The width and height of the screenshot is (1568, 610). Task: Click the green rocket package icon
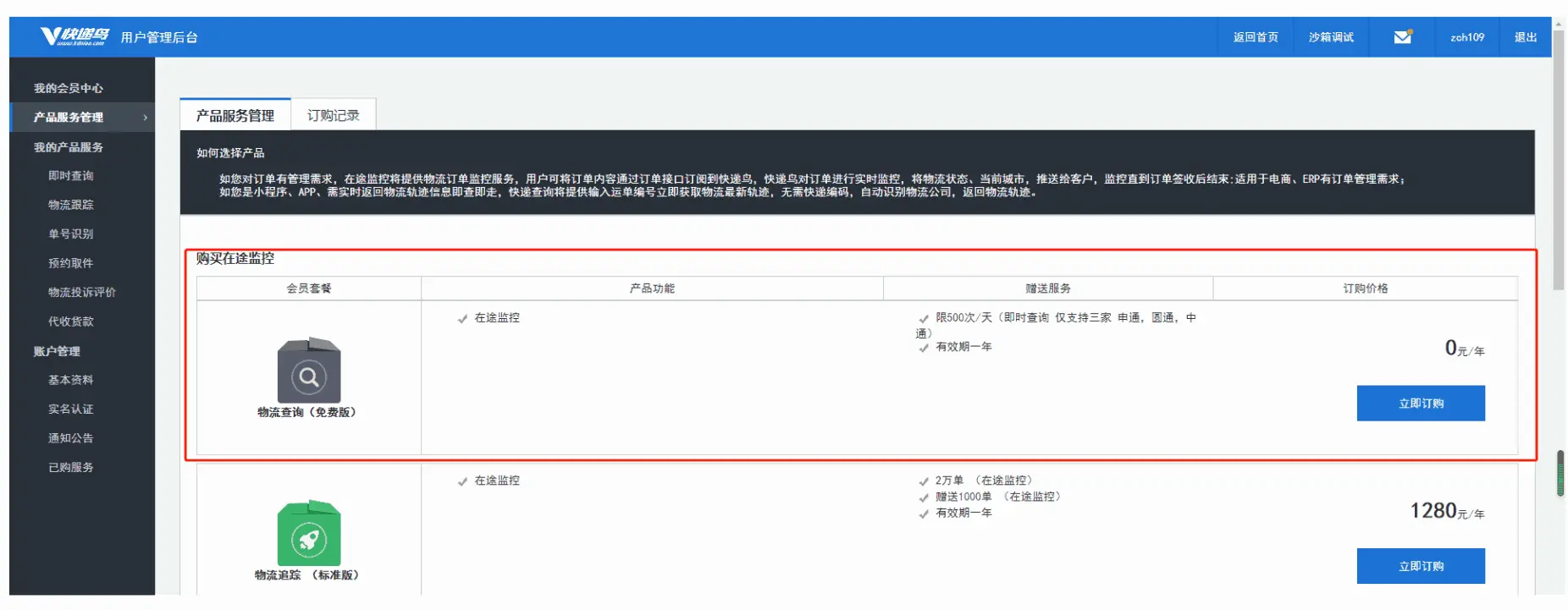tap(309, 533)
